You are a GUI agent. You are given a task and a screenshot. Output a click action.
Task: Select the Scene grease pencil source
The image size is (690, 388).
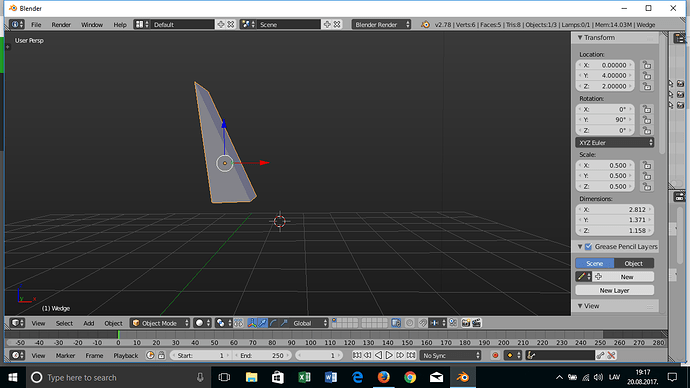point(595,263)
